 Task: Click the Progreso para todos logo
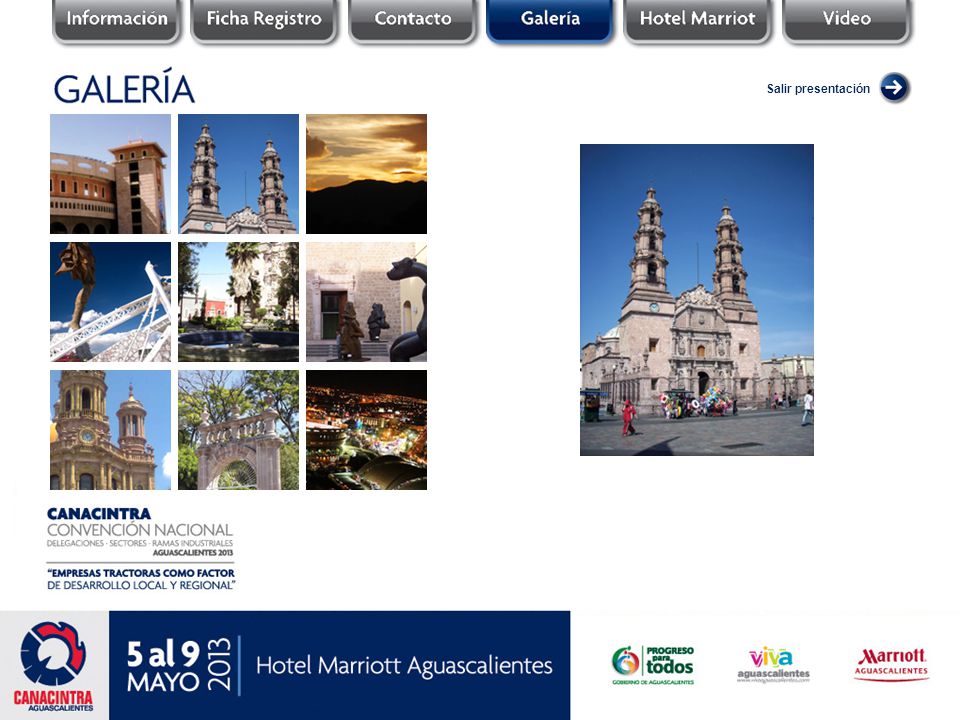pos(653,665)
